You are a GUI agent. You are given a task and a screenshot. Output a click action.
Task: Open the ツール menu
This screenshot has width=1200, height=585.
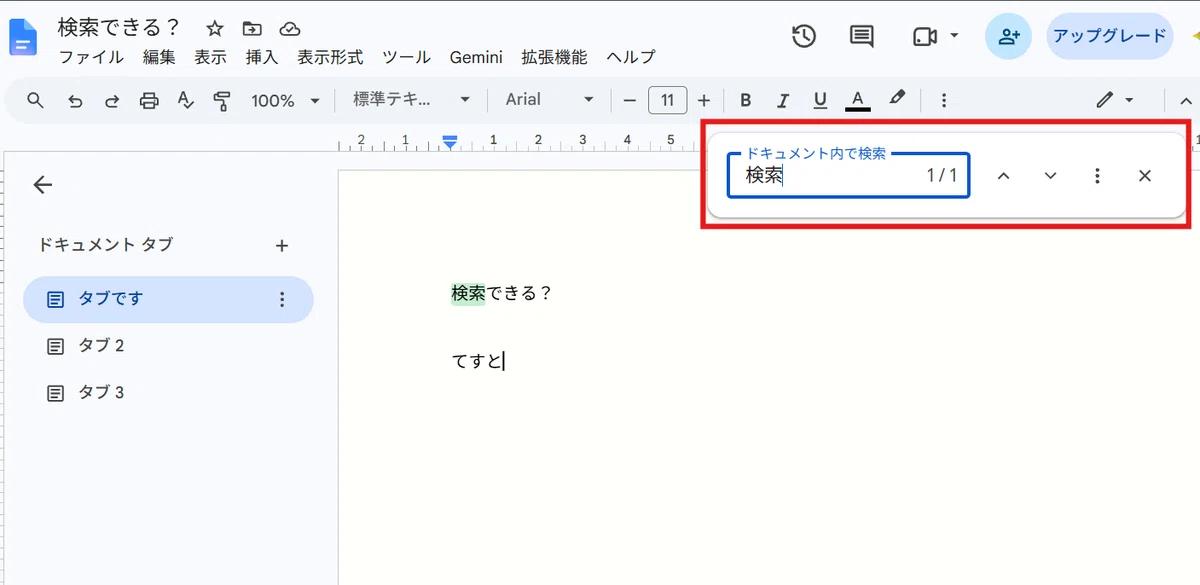tap(406, 57)
